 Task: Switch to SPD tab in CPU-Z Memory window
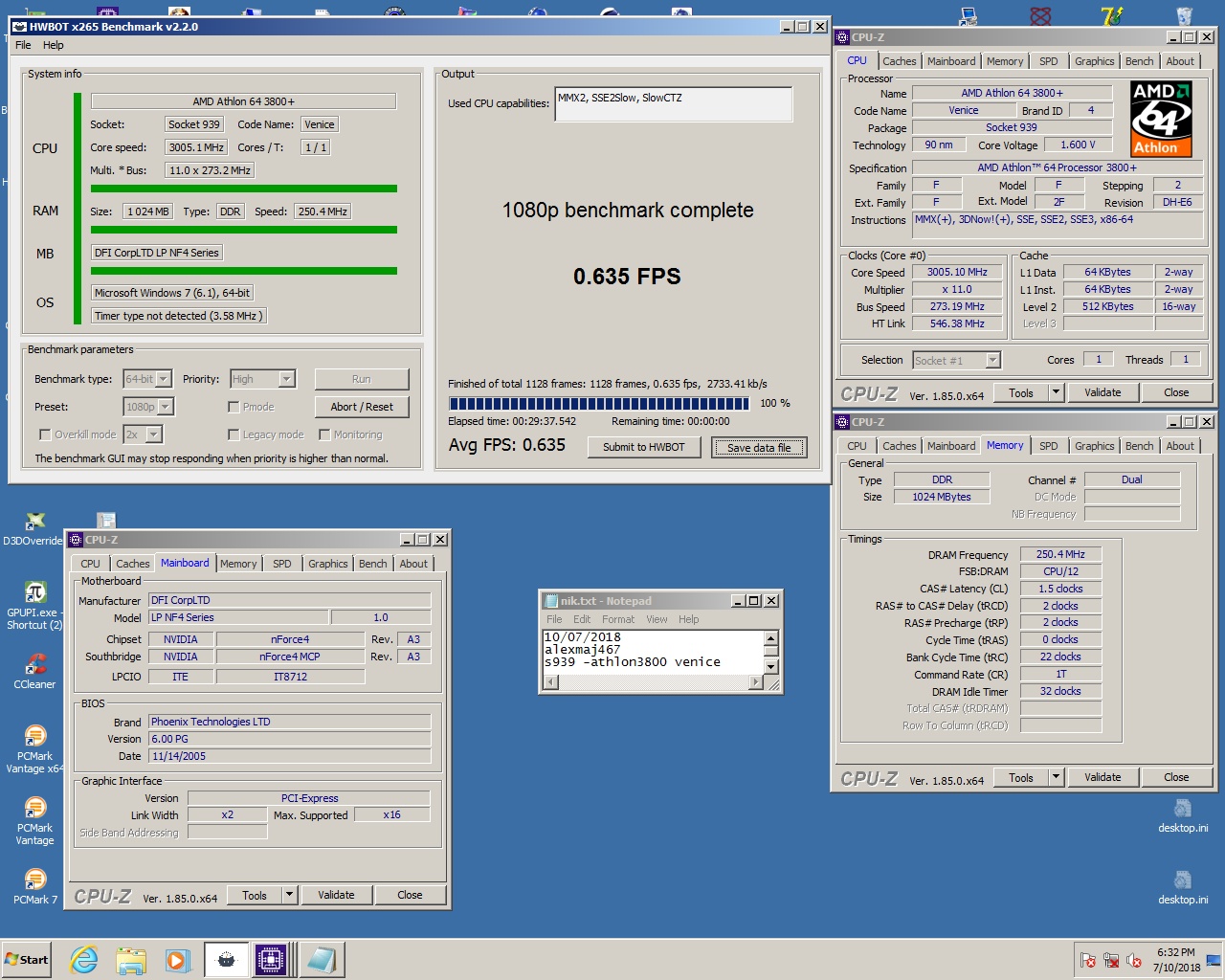(x=1049, y=446)
